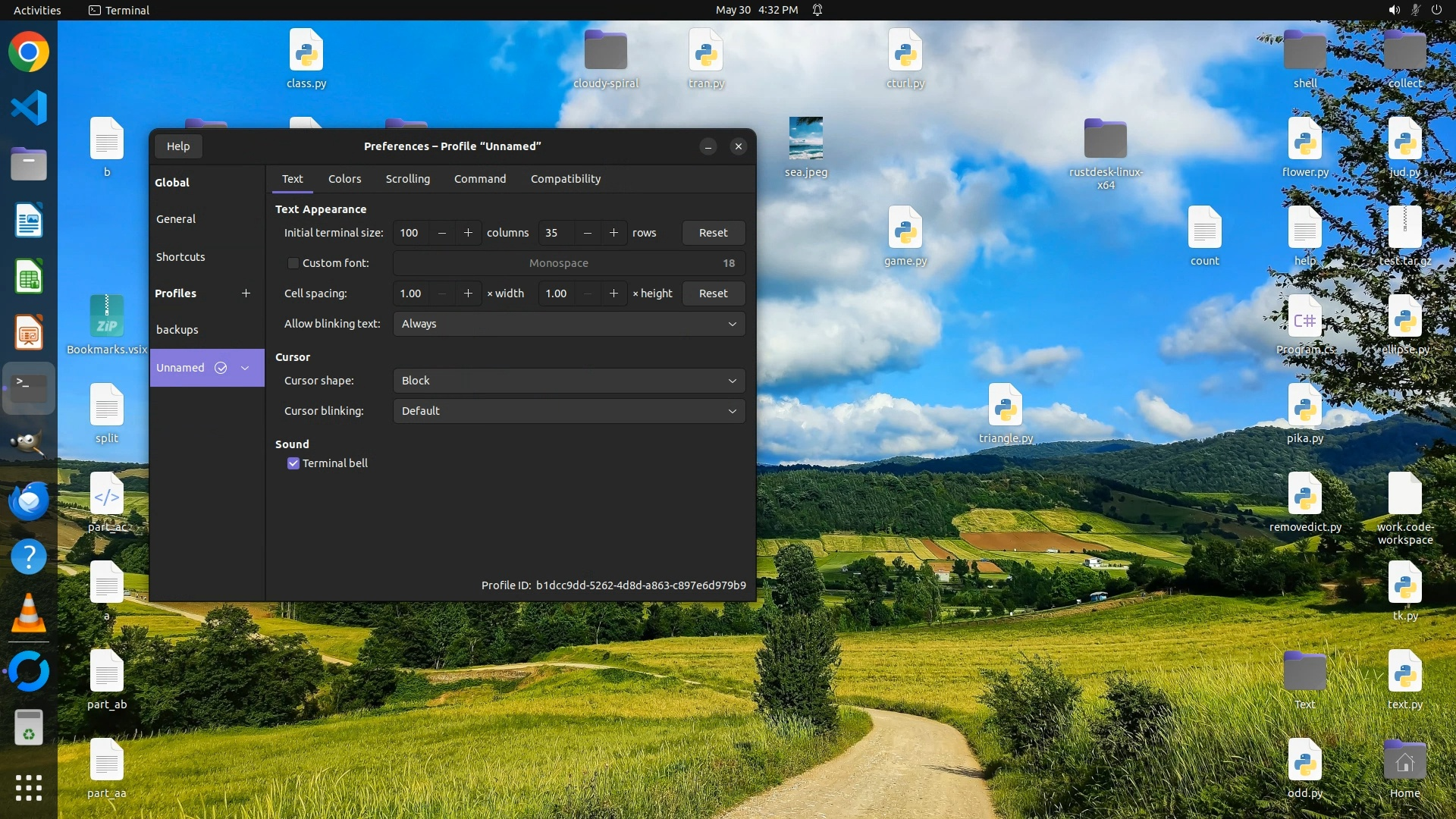Launch Visual Studio Code from the dock
The image size is (1456, 819).
click(29, 108)
